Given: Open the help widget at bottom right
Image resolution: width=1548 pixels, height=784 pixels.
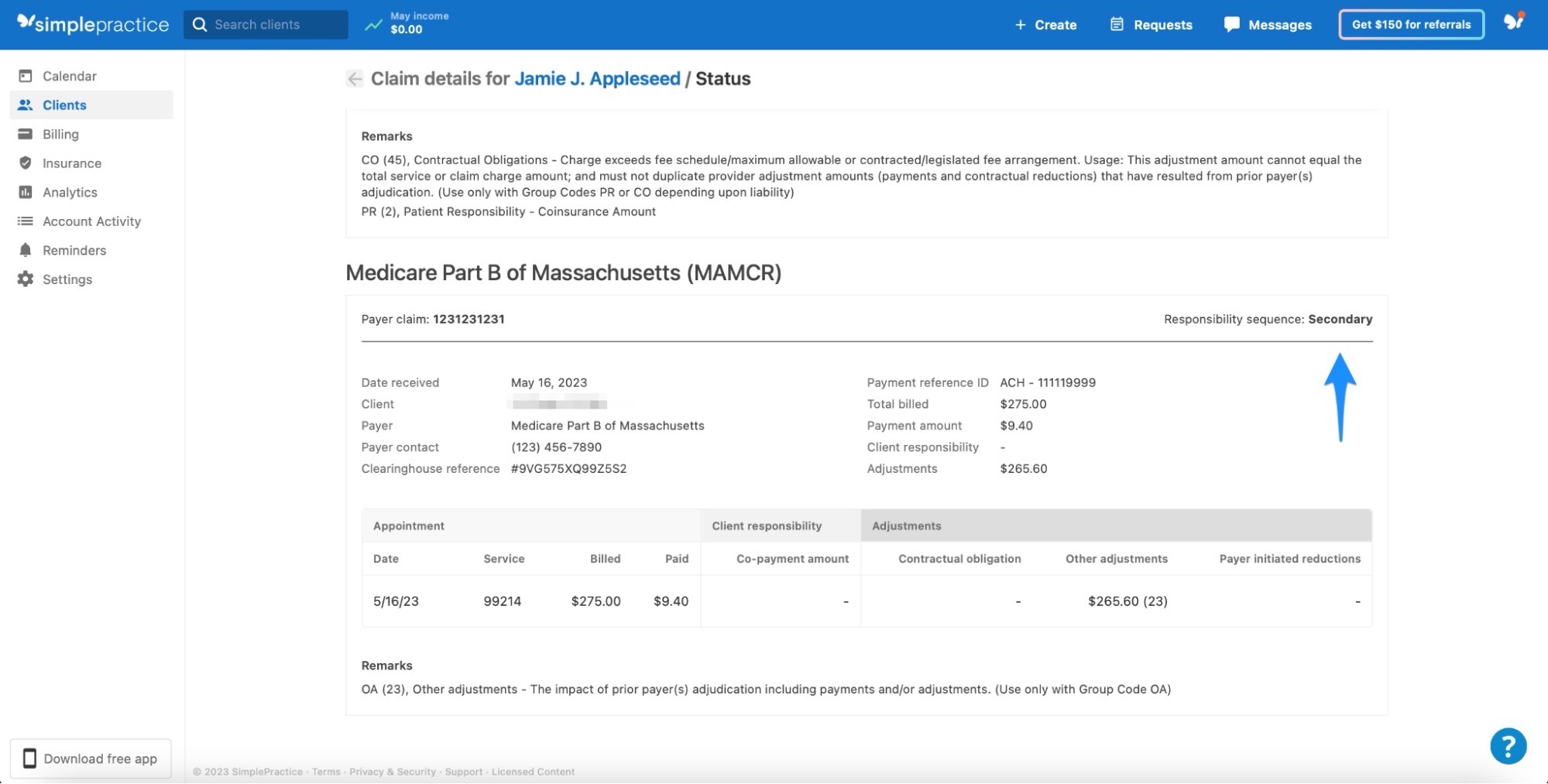Looking at the screenshot, I should [1507, 745].
